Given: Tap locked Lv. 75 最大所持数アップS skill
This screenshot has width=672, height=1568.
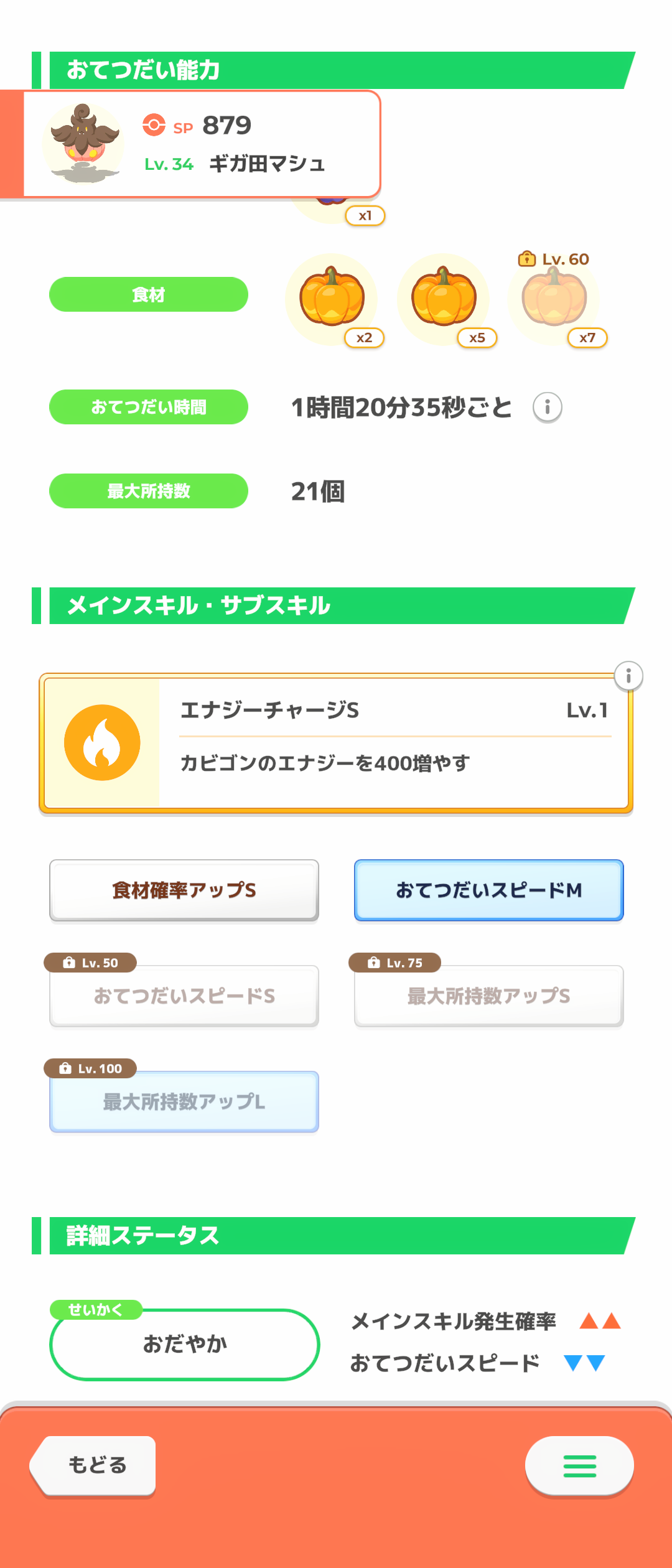Looking at the screenshot, I should [489, 996].
